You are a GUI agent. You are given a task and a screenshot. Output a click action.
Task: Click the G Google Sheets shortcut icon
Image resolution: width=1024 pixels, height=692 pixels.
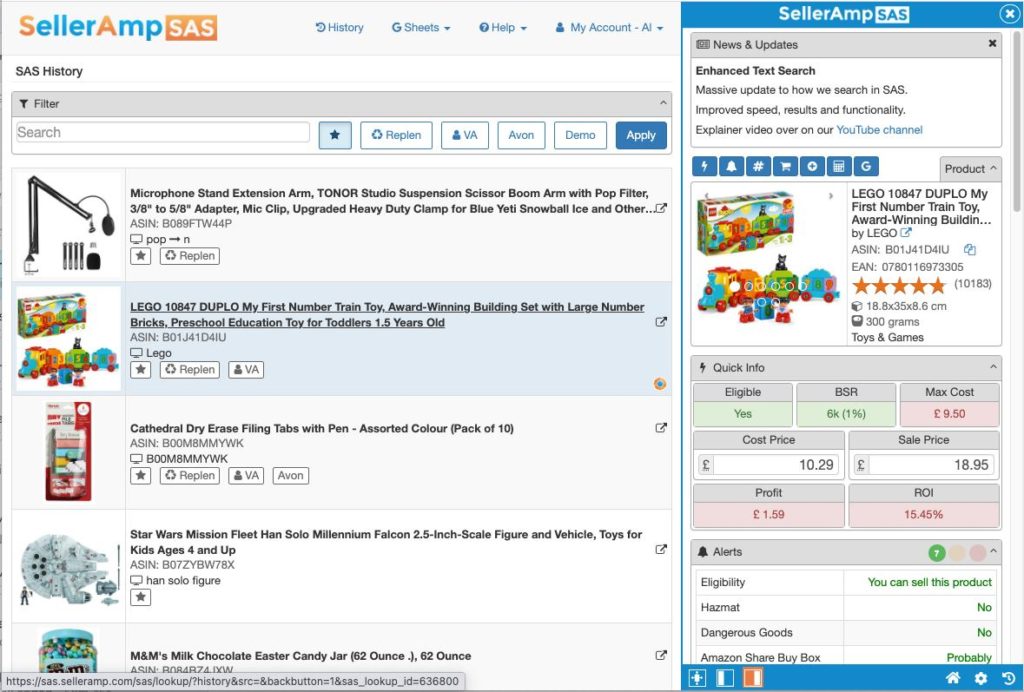pos(866,166)
